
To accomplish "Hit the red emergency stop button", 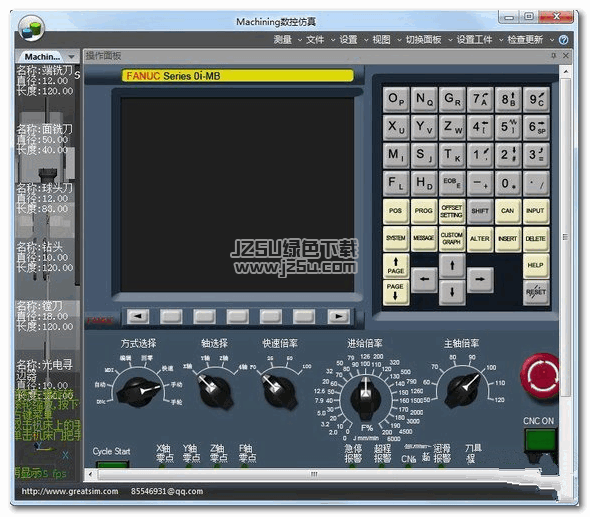I will [x=541, y=376].
